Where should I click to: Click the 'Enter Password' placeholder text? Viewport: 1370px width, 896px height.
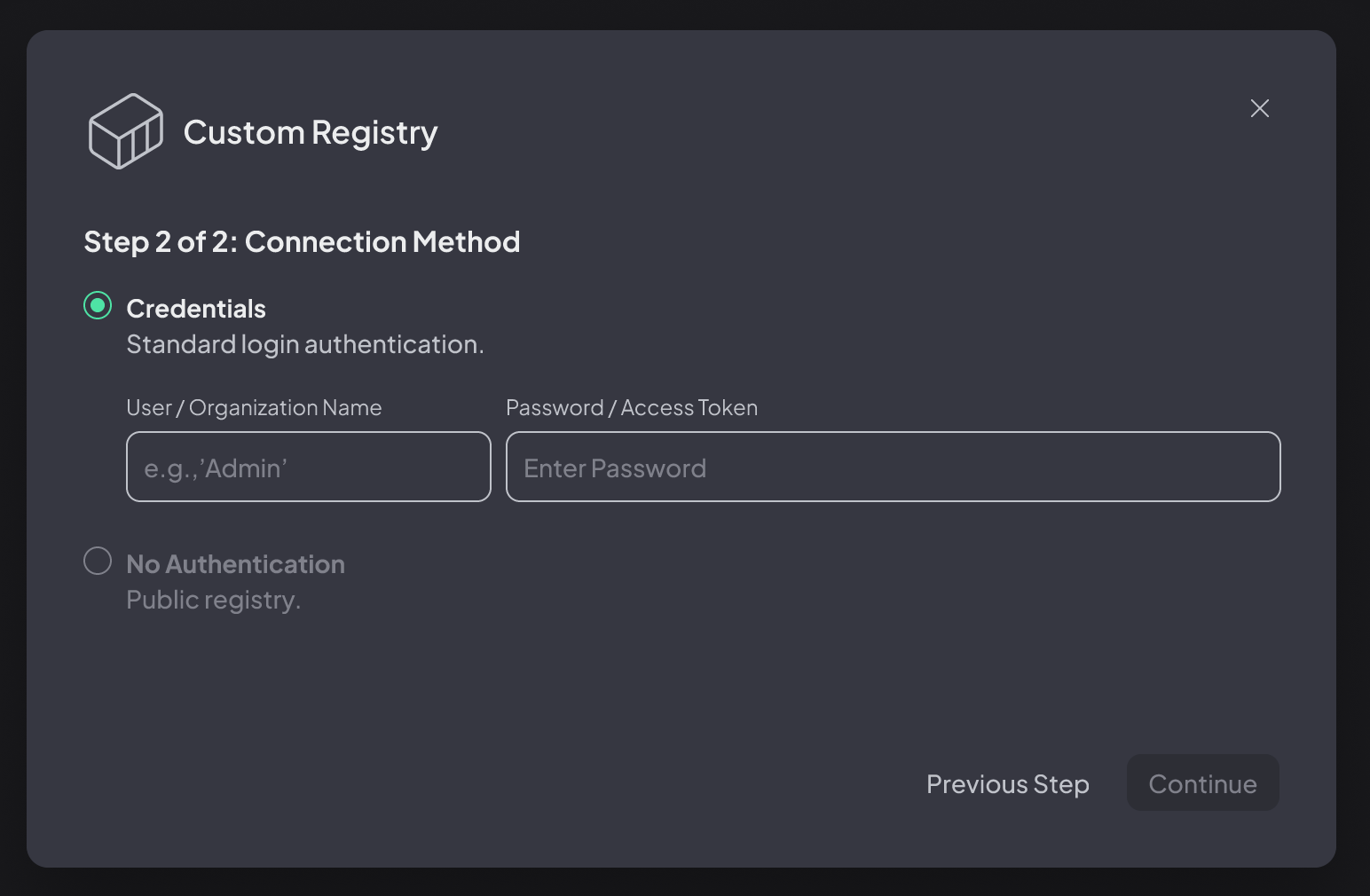615,468
